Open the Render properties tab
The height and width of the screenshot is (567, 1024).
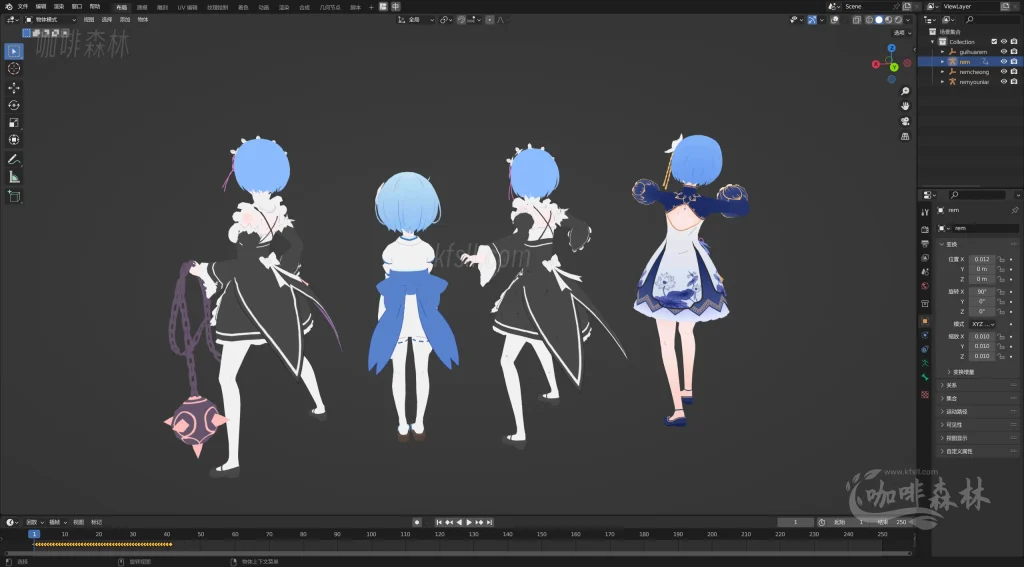(x=925, y=229)
